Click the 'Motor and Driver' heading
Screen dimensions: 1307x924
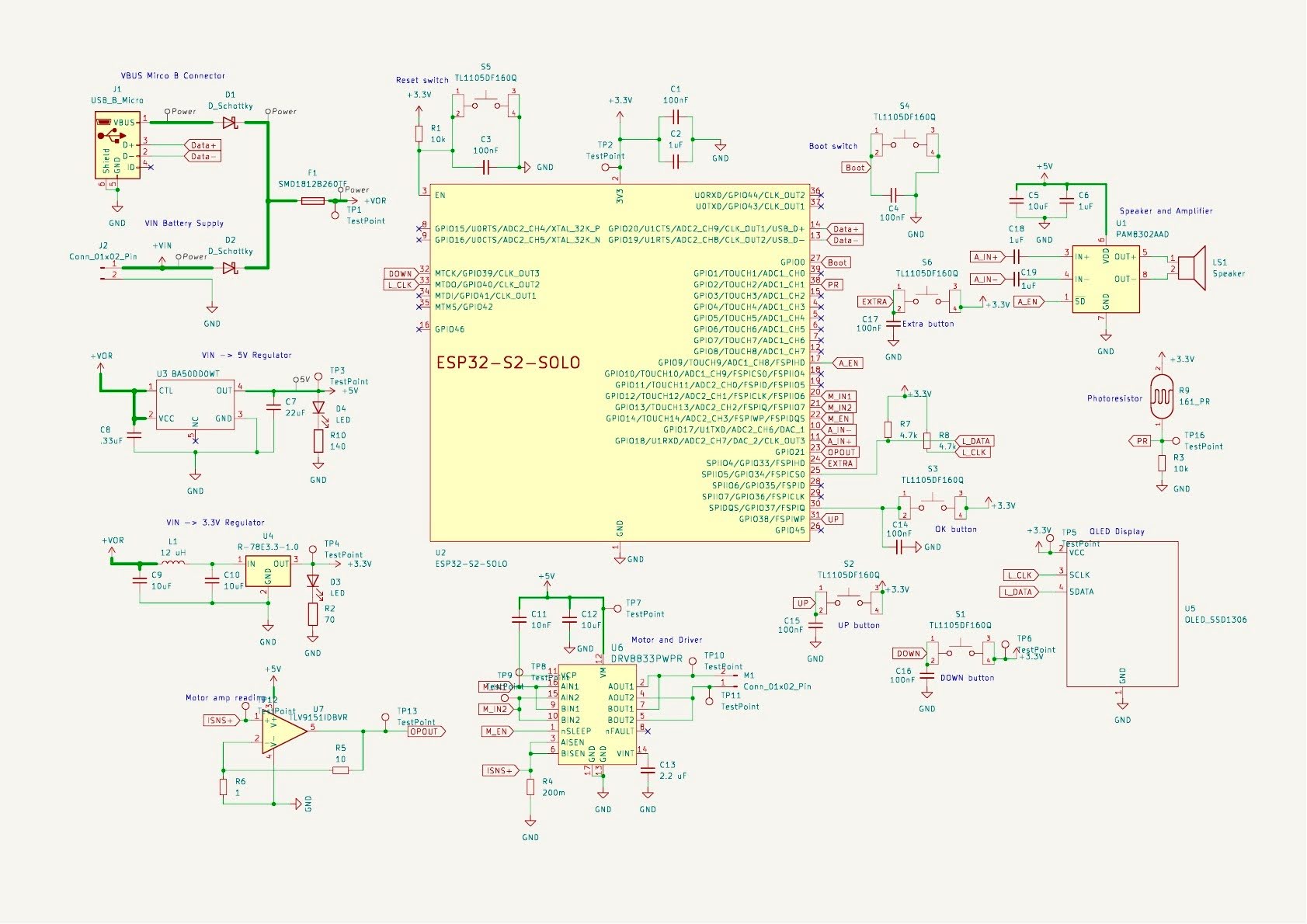click(666, 640)
